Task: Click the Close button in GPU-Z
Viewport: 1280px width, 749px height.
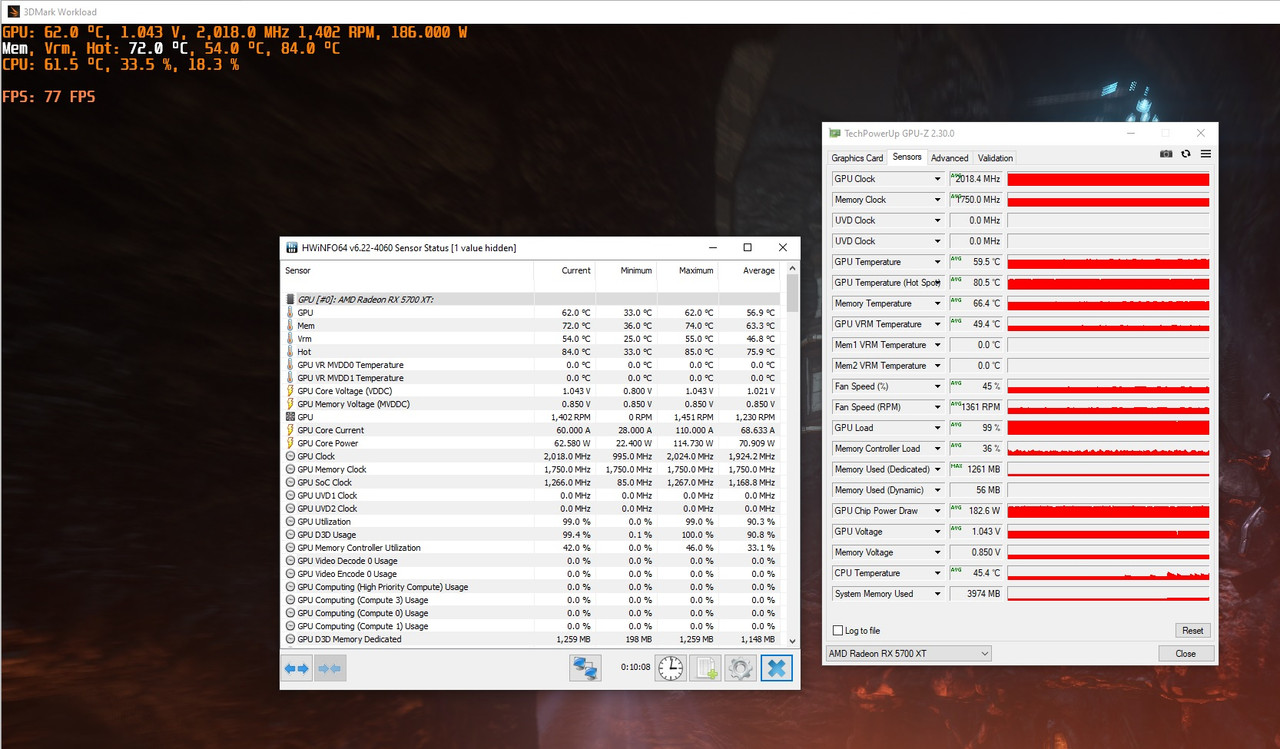Action: pos(1185,654)
